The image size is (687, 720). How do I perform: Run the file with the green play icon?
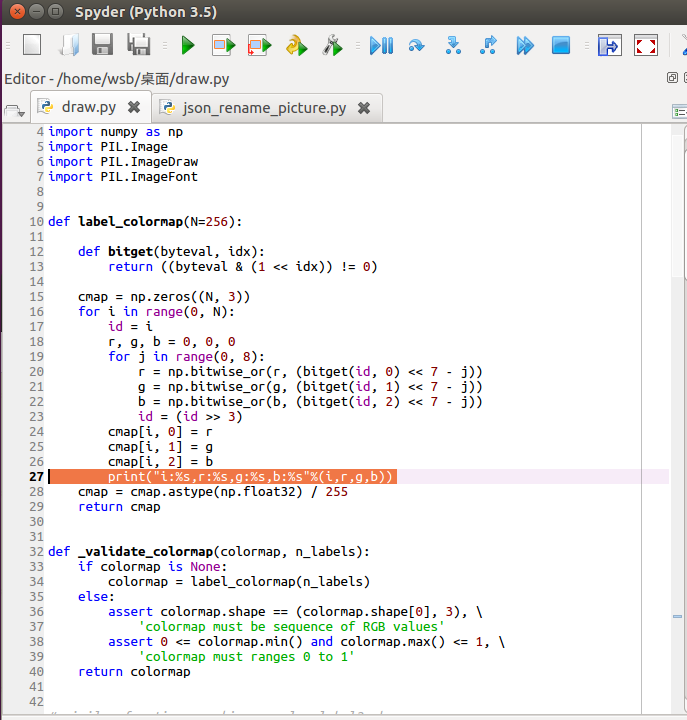187,45
